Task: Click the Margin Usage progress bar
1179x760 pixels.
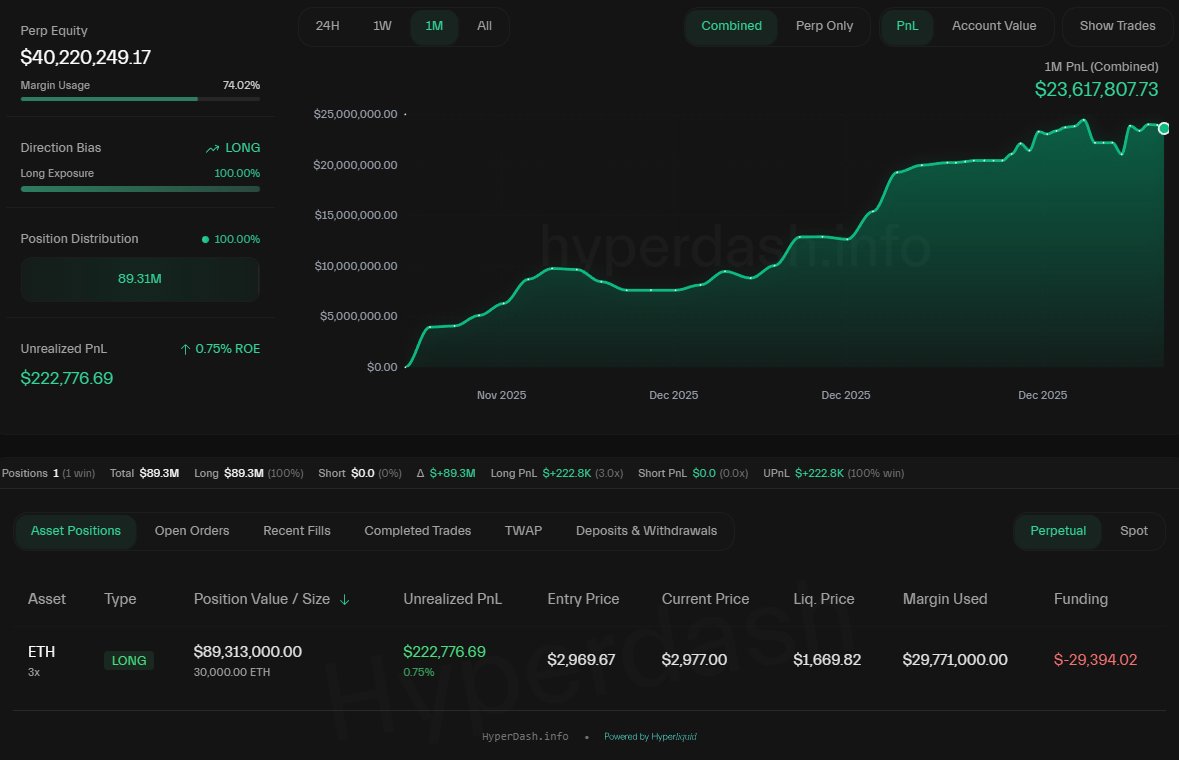Action: click(140, 99)
